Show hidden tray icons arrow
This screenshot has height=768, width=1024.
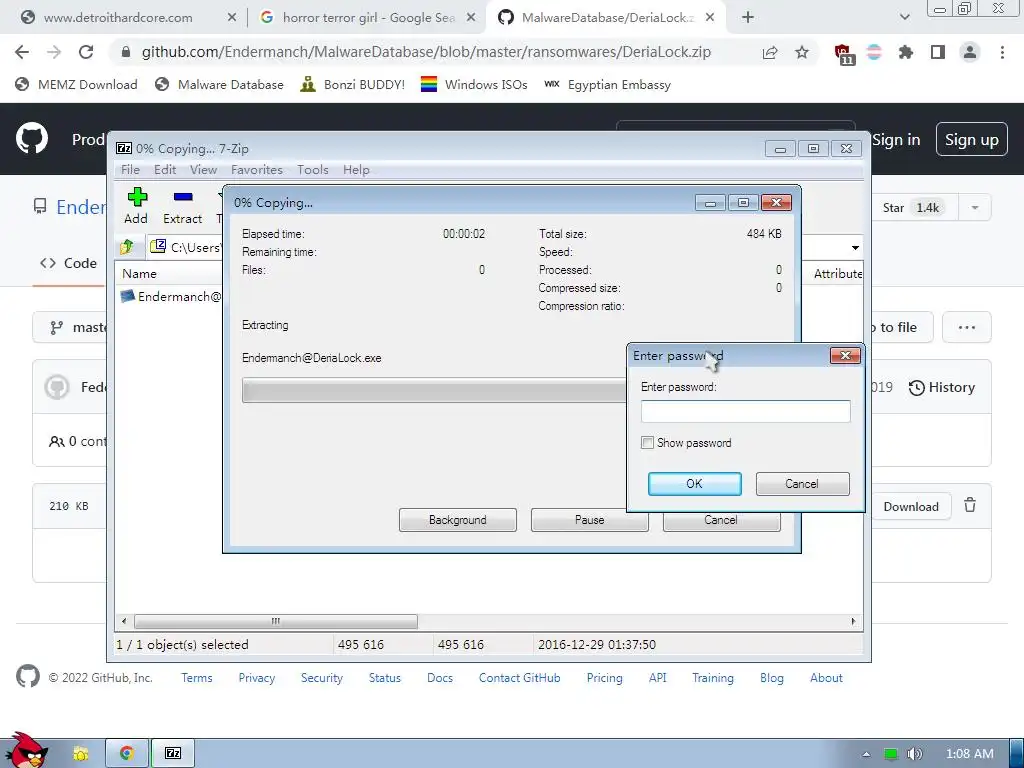point(866,754)
